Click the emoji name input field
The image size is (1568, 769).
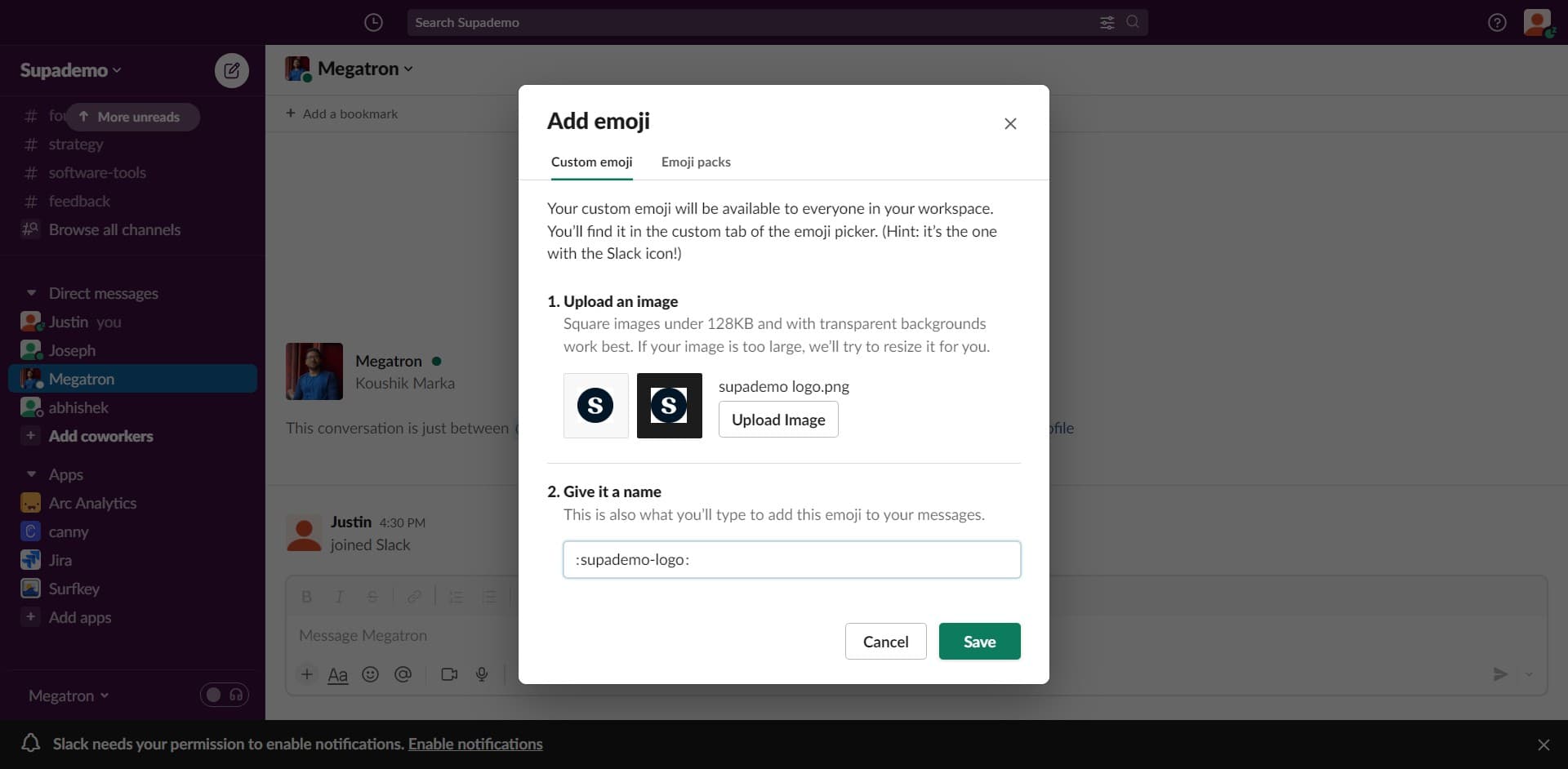[791, 560]
